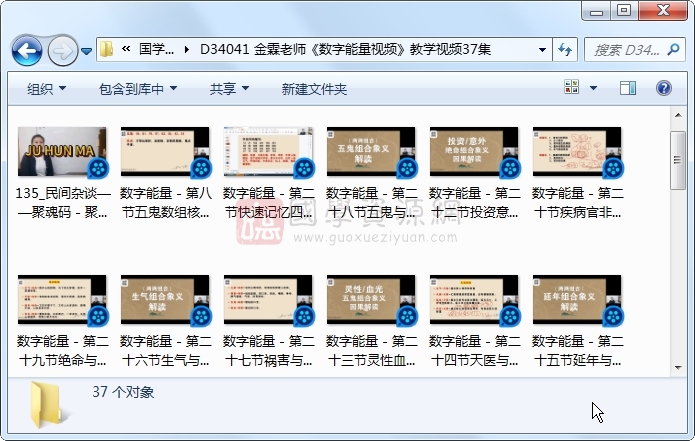Click the folder icon in address bar
695x441 pixels.
click(106, 49)
